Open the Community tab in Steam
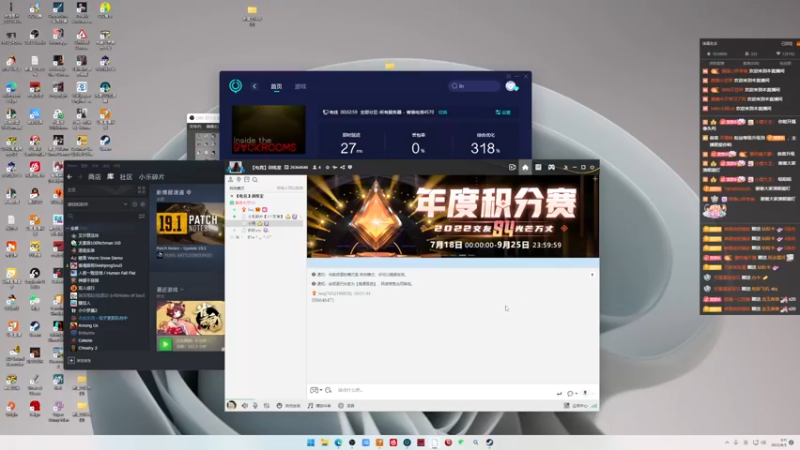The width and height of the screenshot is (800, 450). (x=126, y=177)
